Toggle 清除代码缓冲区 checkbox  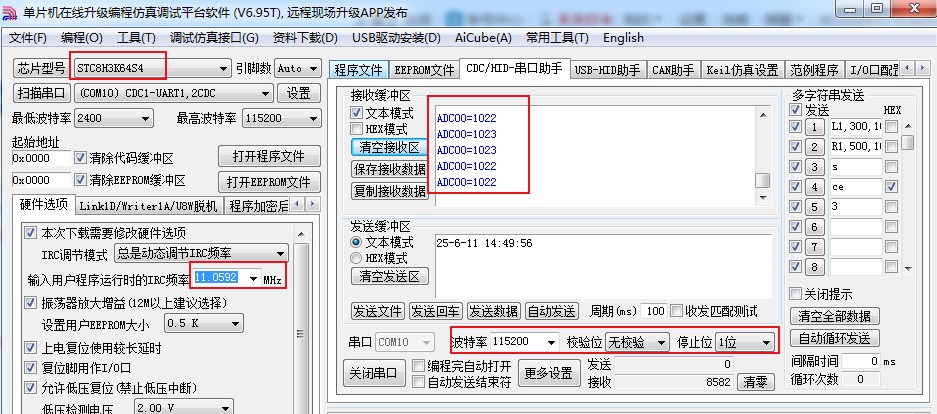81,158
